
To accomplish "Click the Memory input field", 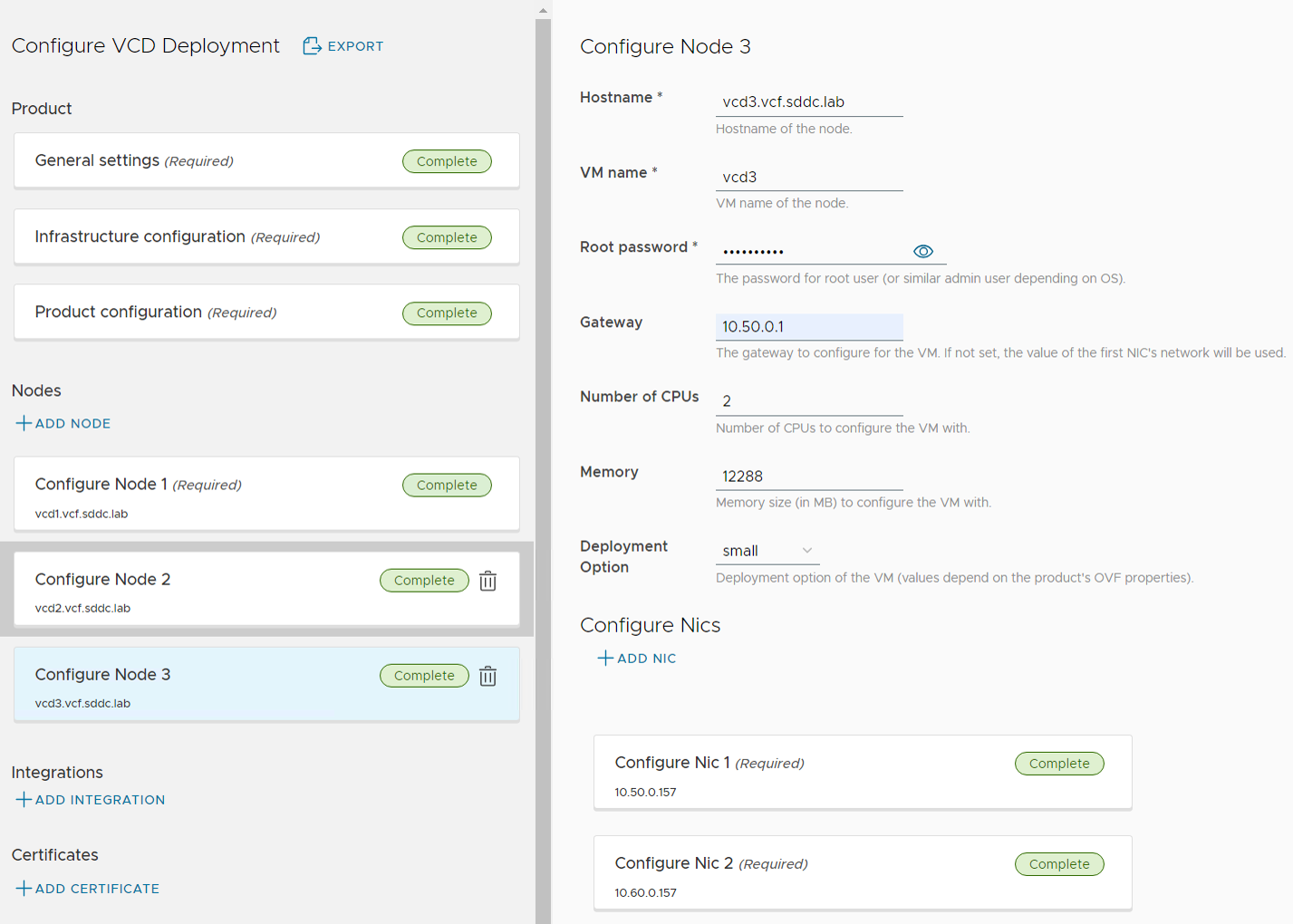I will point(808,476).
